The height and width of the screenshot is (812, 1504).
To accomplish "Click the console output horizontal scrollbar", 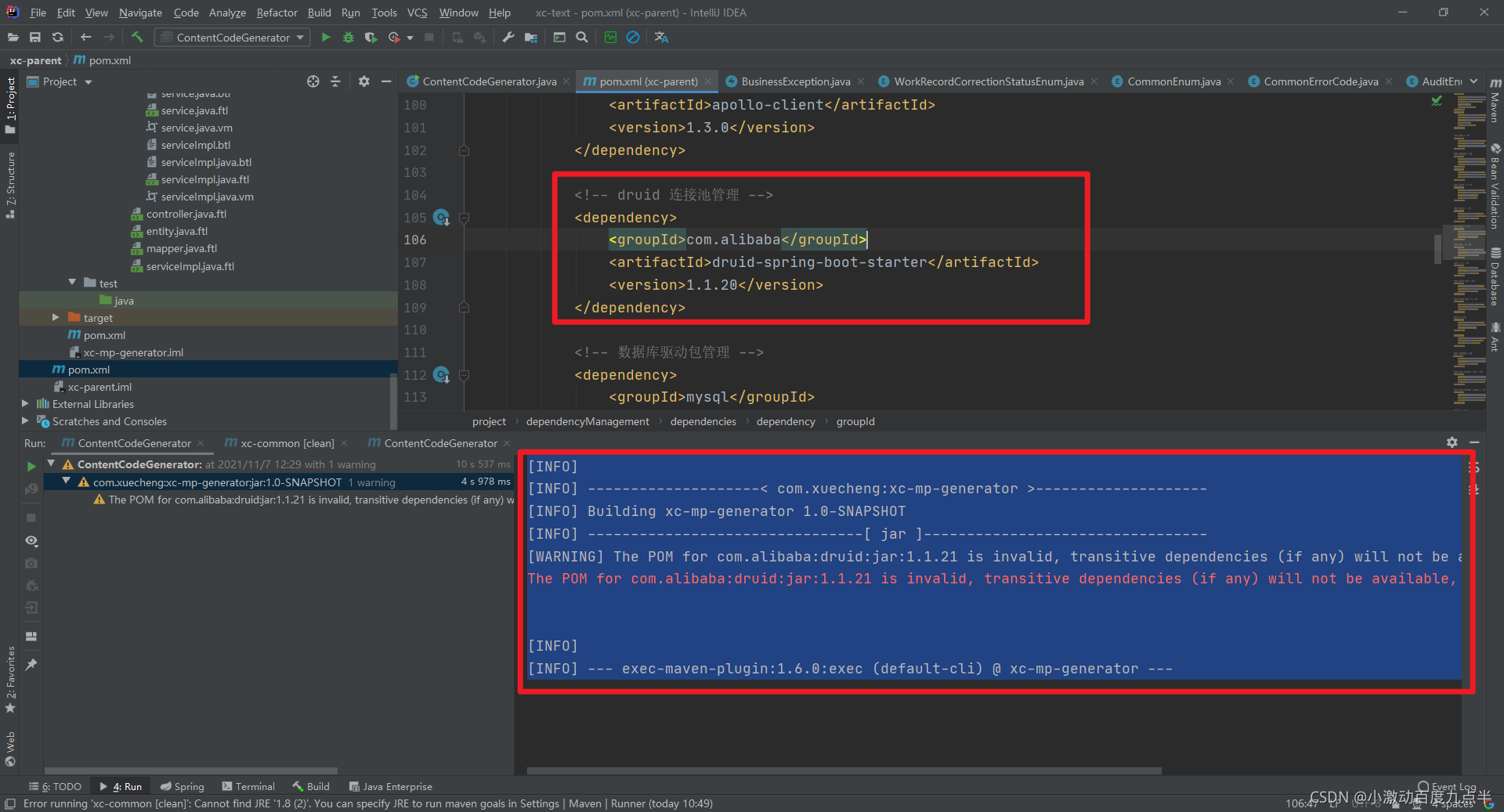I will coord(844,770).
